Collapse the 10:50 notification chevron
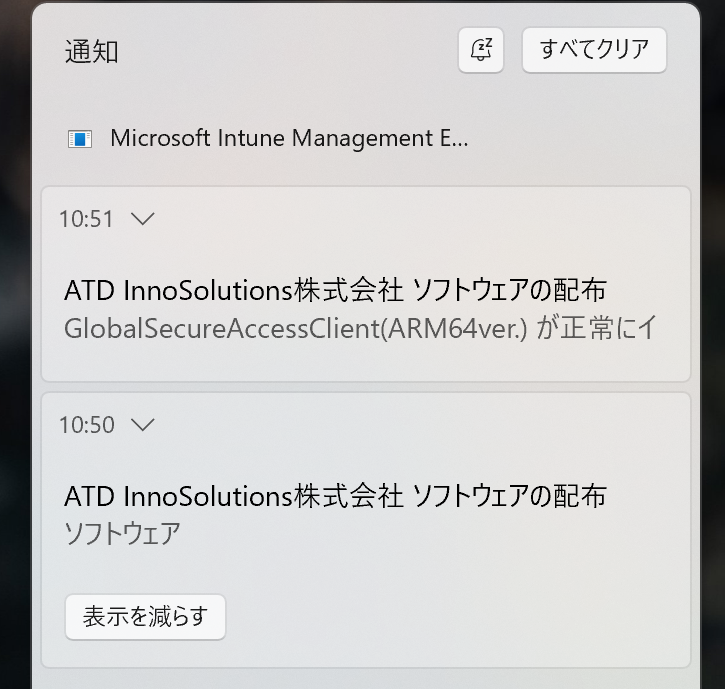Viewport: 725px width, 689px height. [x=143, y=425]
